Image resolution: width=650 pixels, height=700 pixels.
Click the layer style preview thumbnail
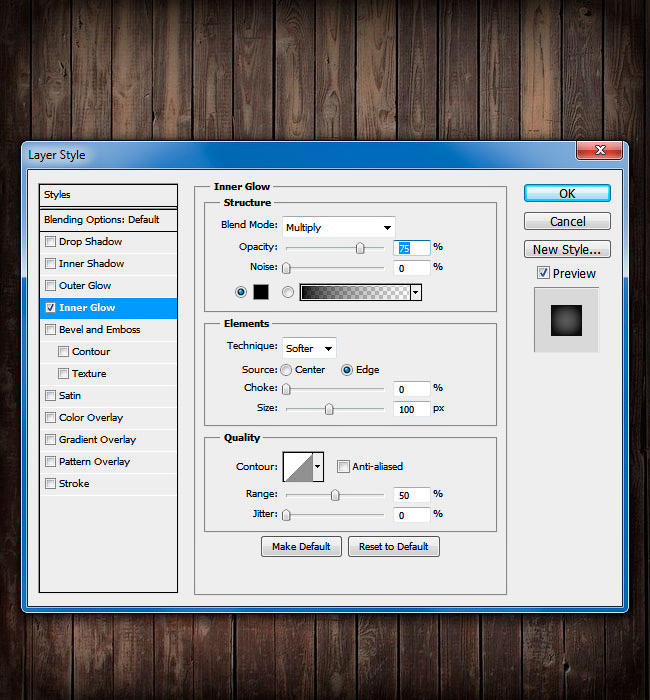566,320
